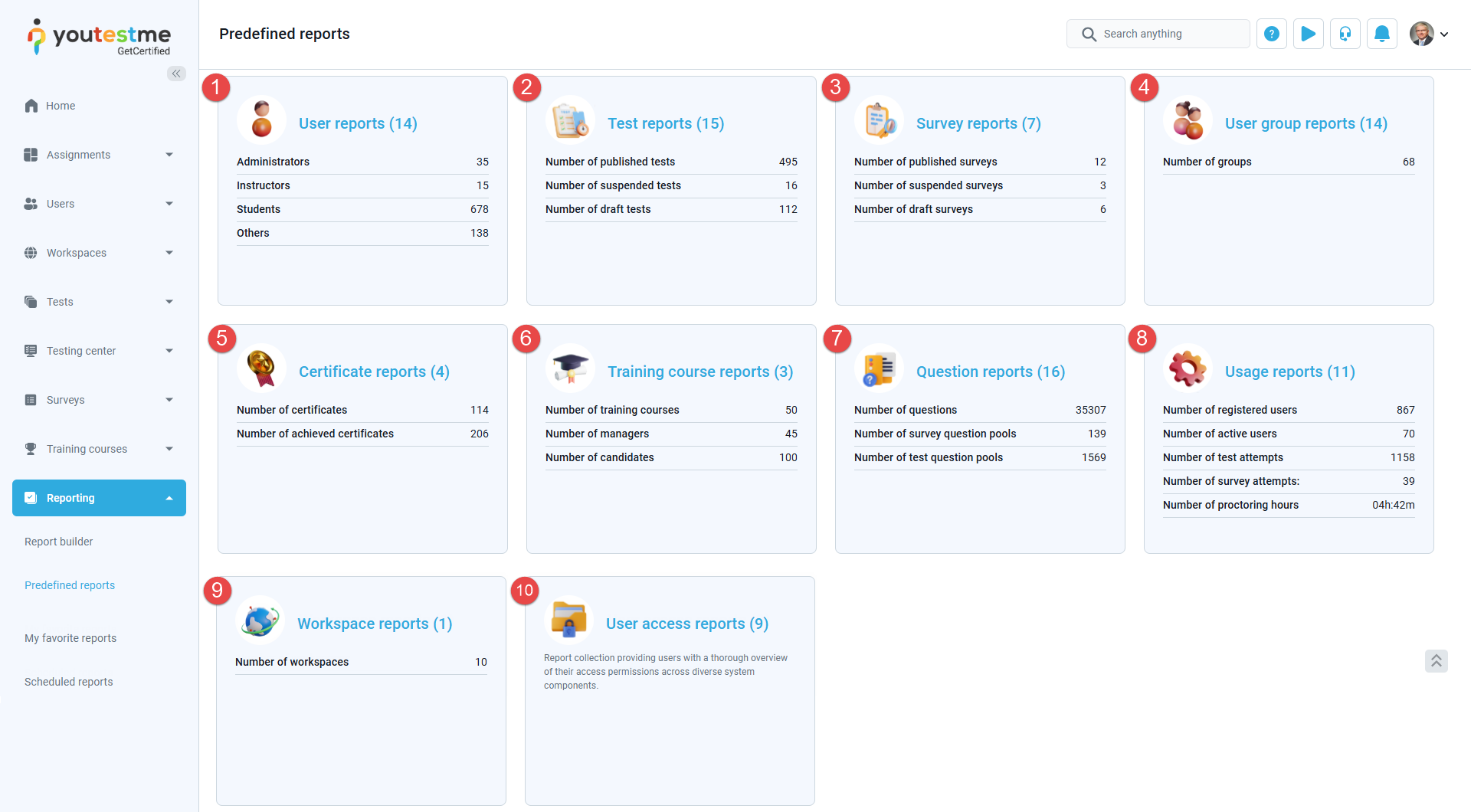Click the Reporting checkmark icon

click(31, 498)
